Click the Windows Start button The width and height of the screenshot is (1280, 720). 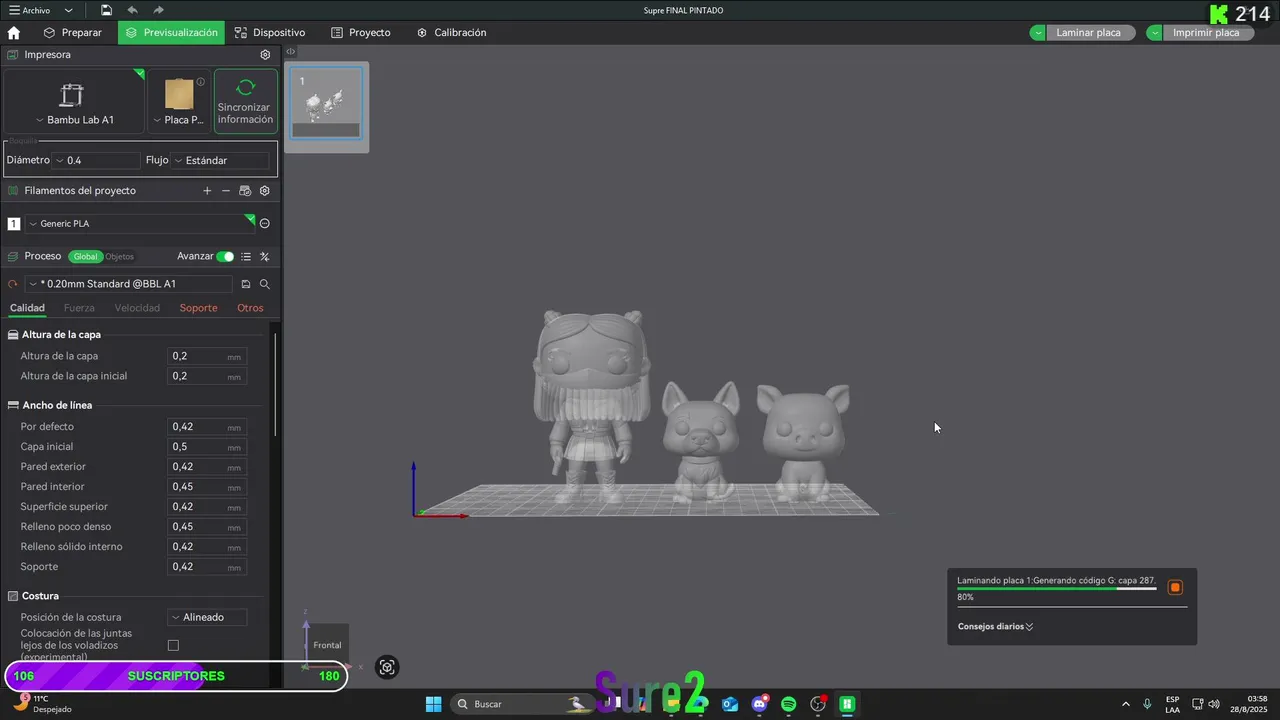pos(433,704)
